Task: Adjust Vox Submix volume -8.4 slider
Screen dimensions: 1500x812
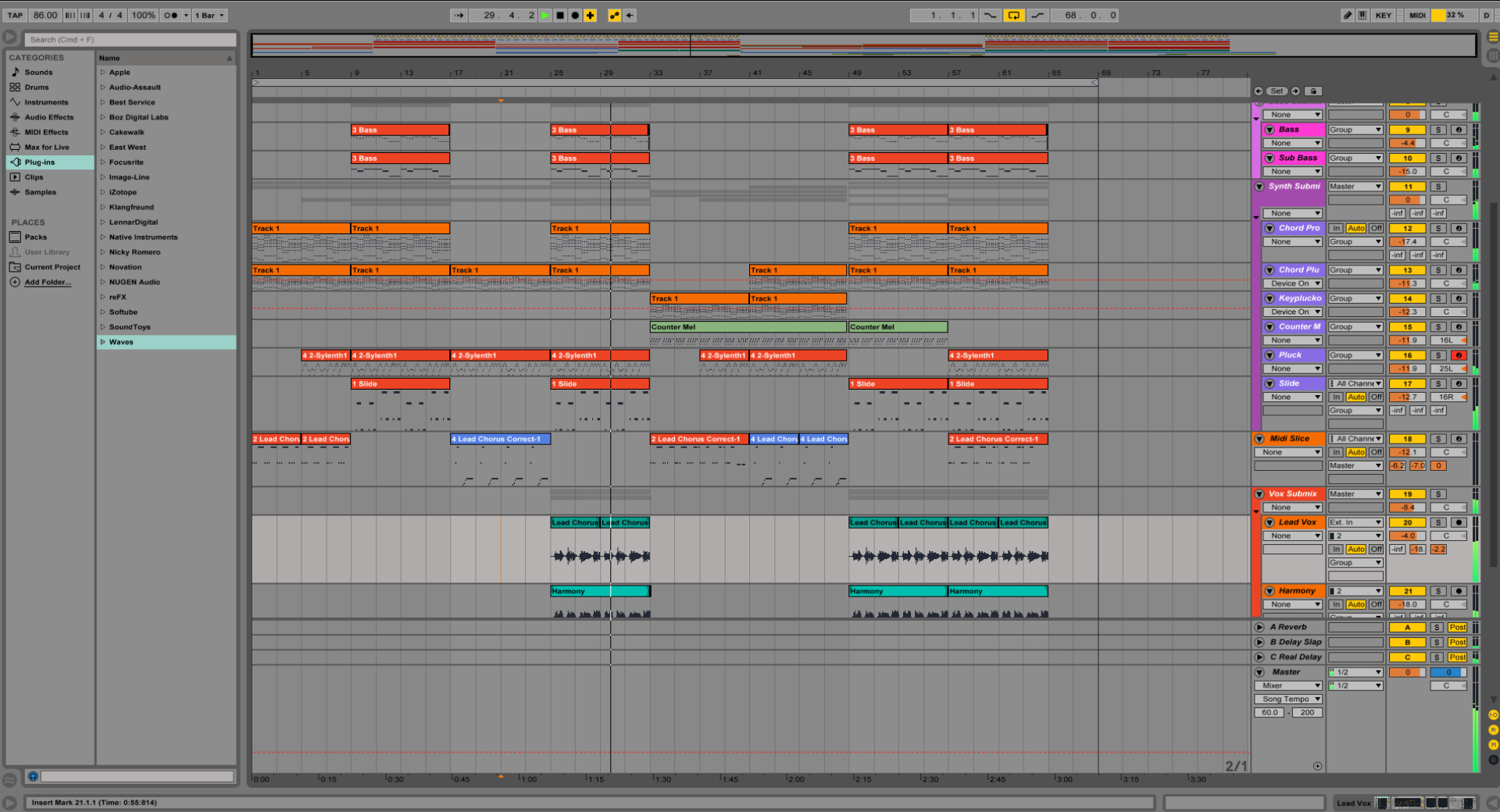Action: (1408, 507)
